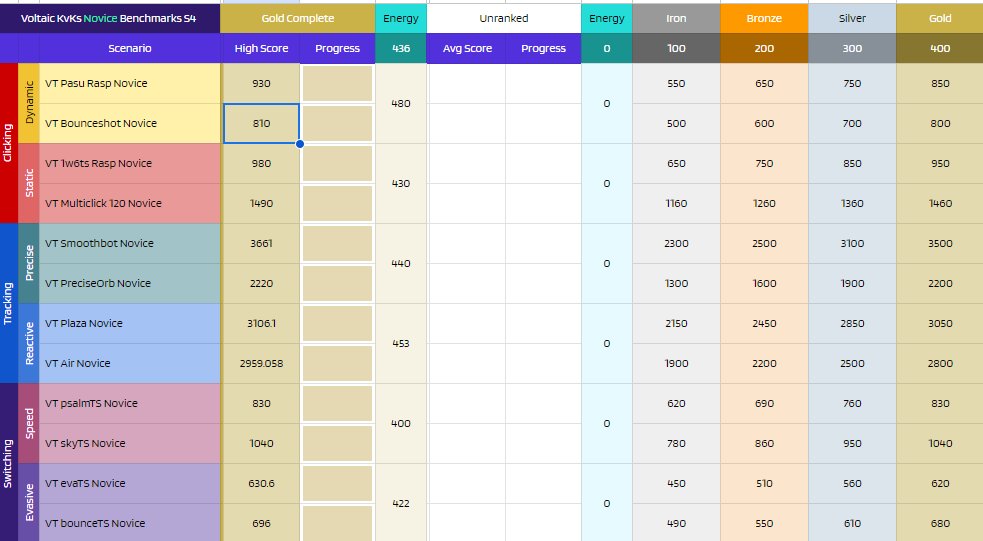Click the Avg Score column header

pyautogui.click(x=467, y=48)
